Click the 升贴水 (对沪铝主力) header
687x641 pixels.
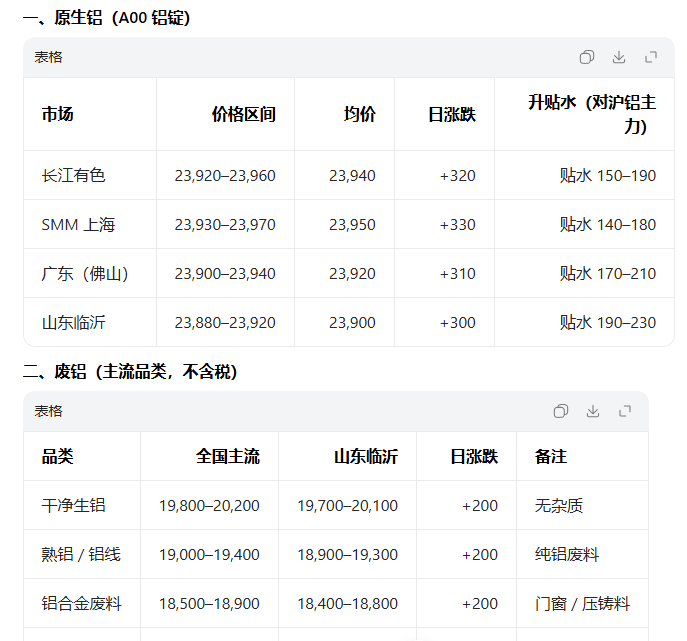[592, 114]
